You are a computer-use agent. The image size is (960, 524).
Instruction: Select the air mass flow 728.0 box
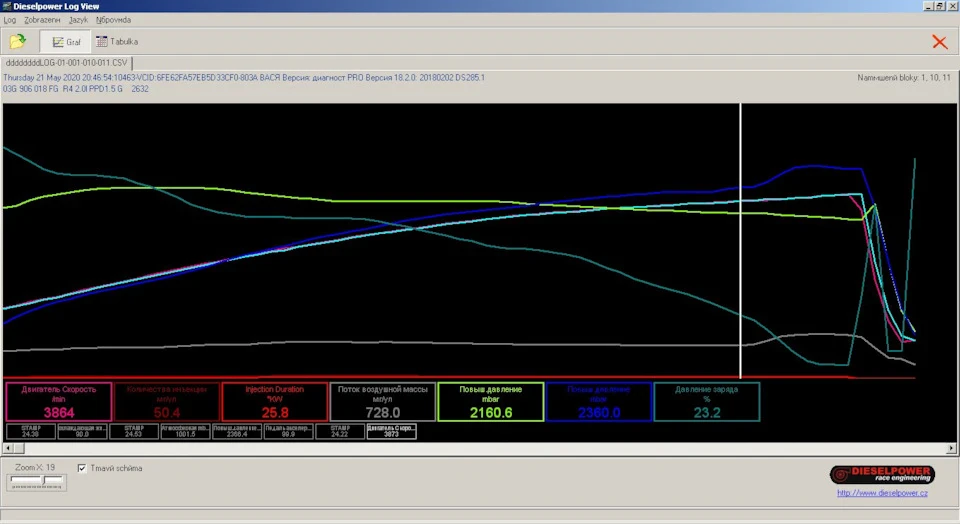[x=383, y=402]
